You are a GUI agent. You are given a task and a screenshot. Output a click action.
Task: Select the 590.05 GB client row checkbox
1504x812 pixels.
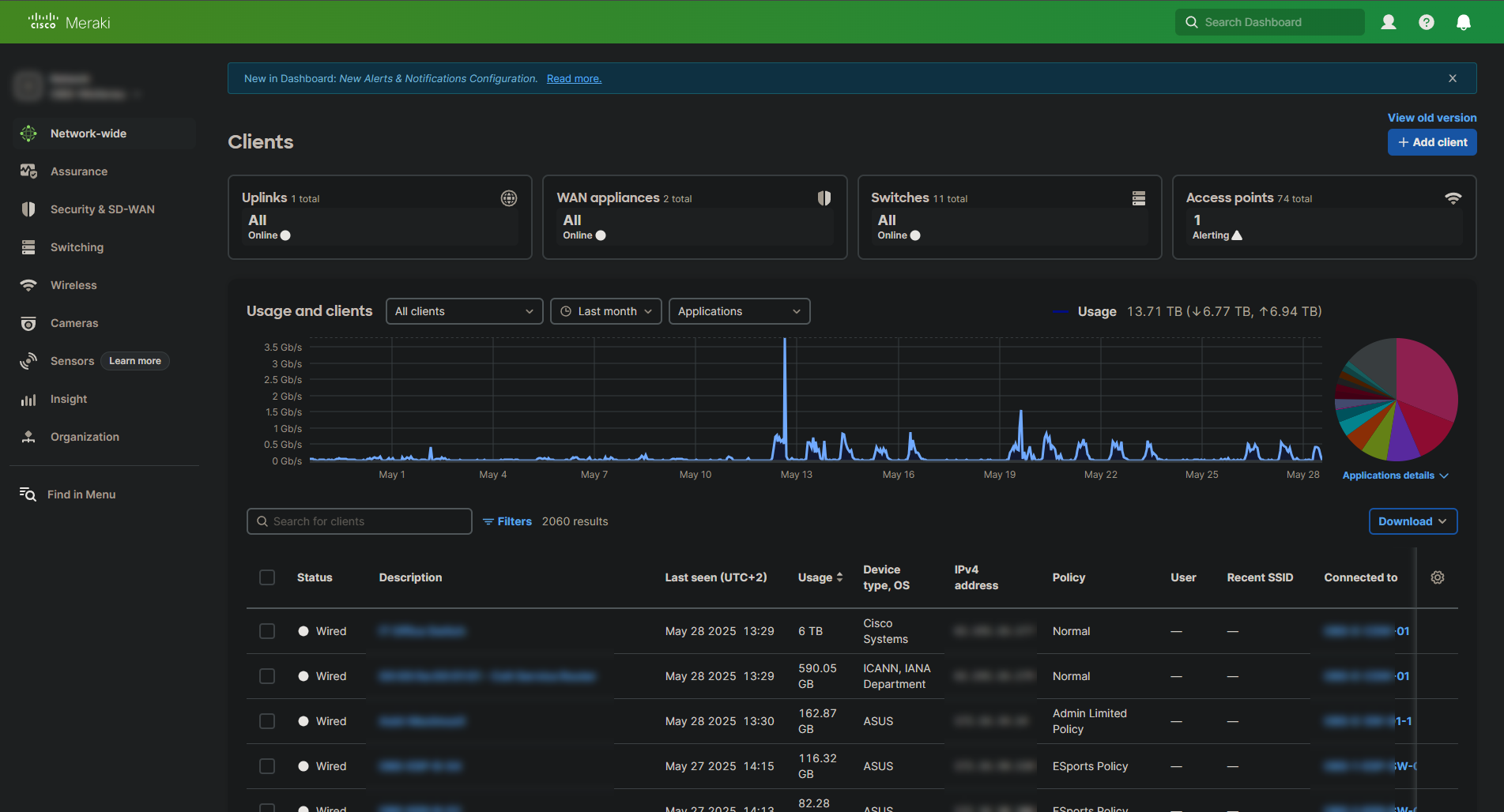click(267, 676)
